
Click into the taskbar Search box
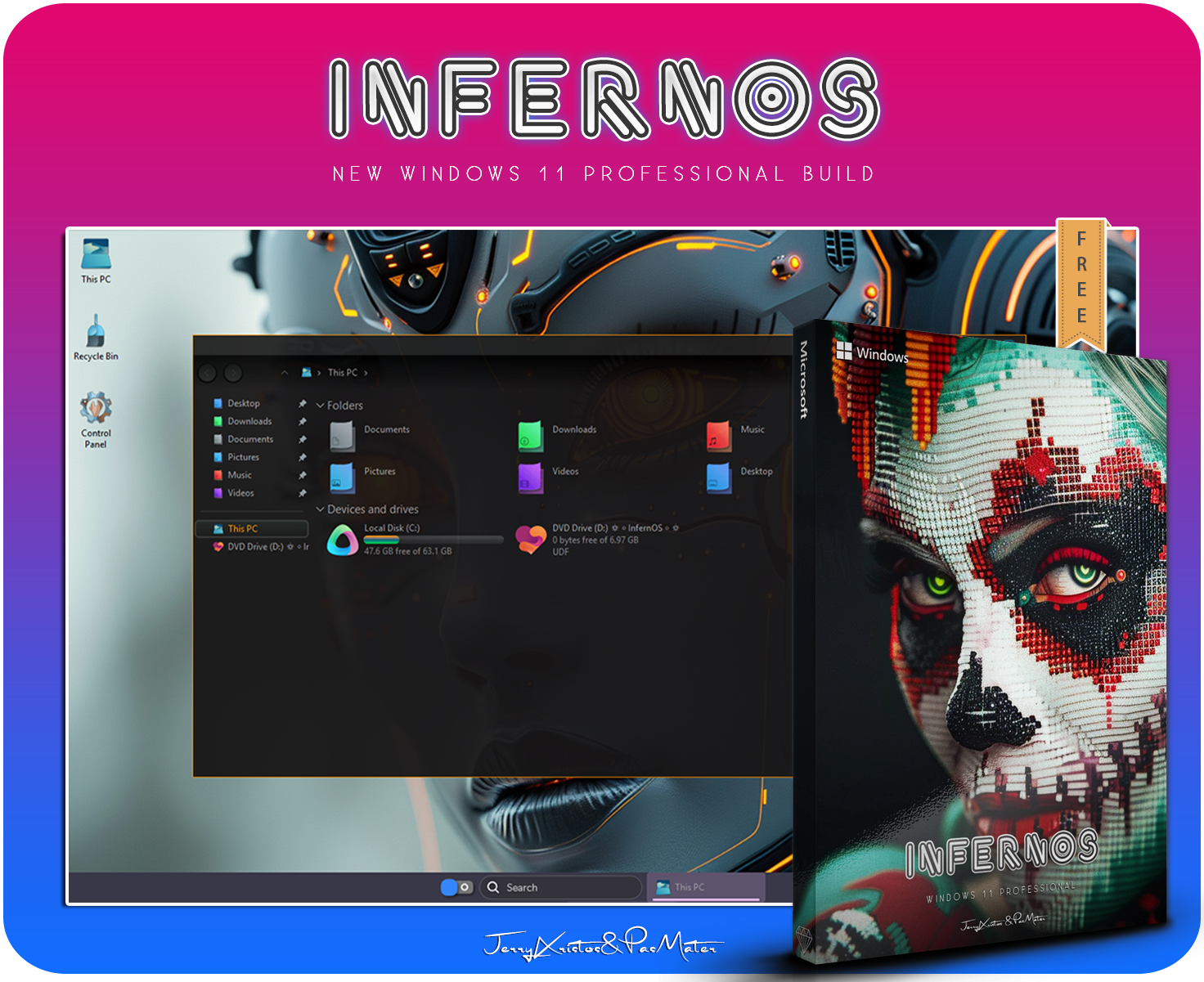[561, 887]
